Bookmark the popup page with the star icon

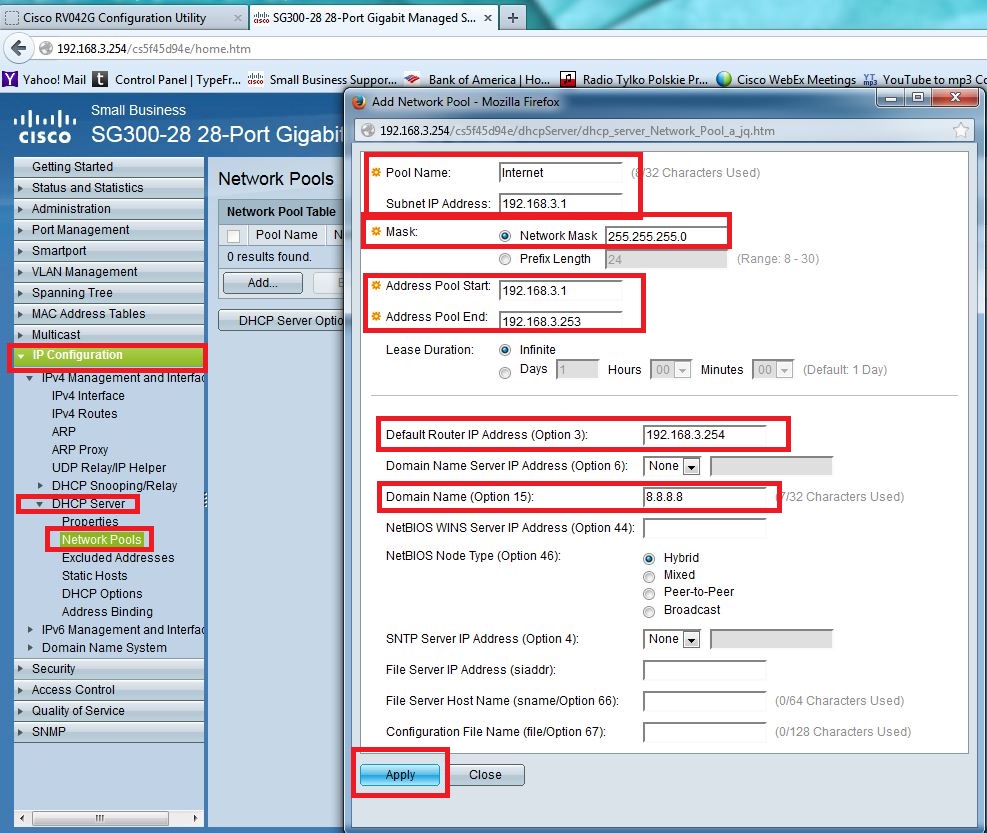pos(961,130)
